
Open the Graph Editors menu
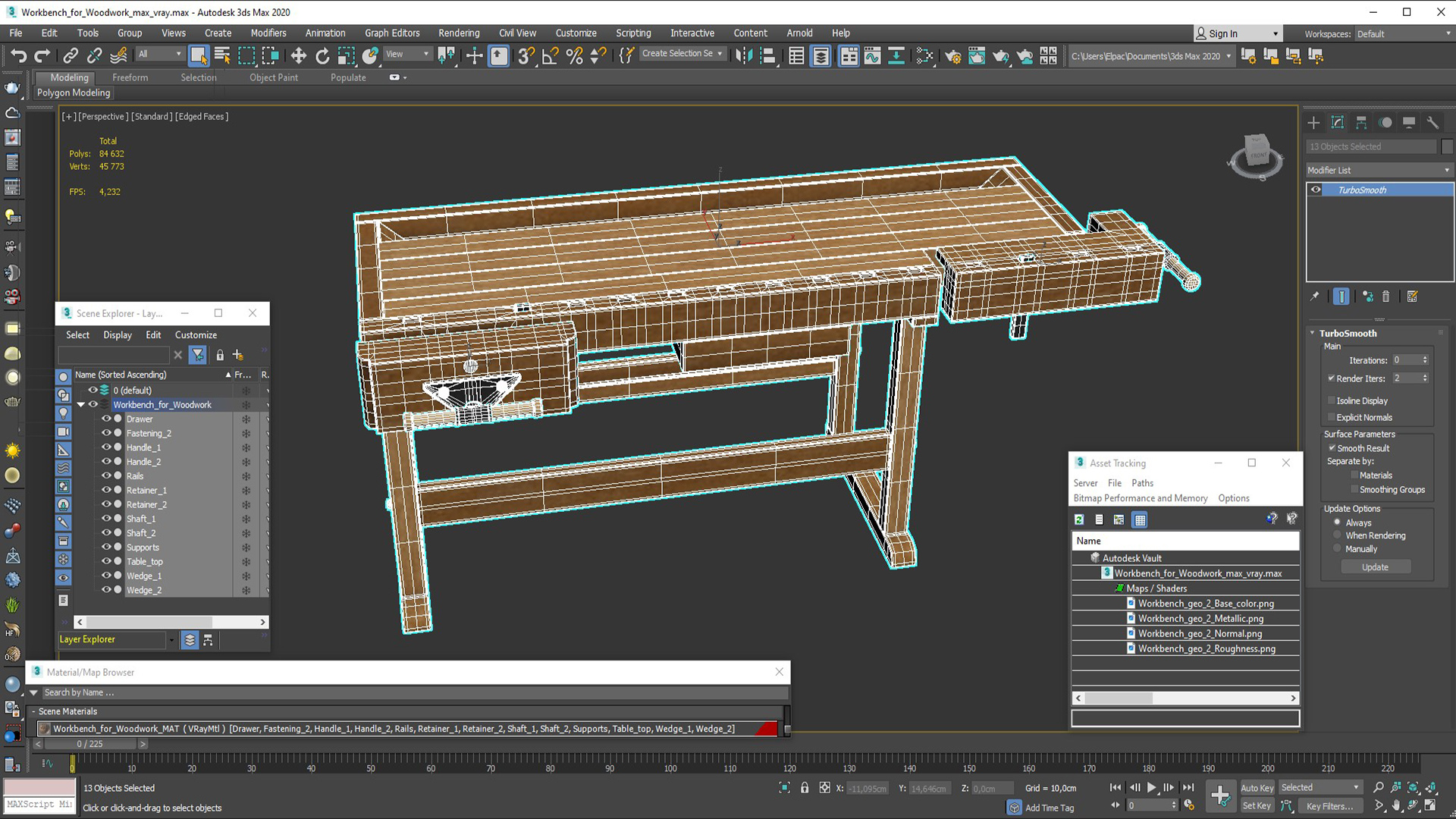tap(392, 33)
